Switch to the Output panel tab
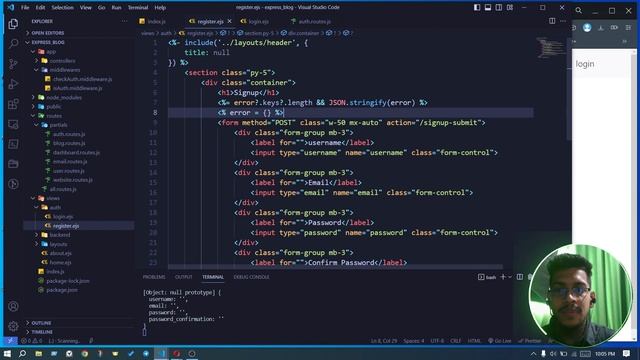This screenshot has height=360, width=640. tap(183, 277)
